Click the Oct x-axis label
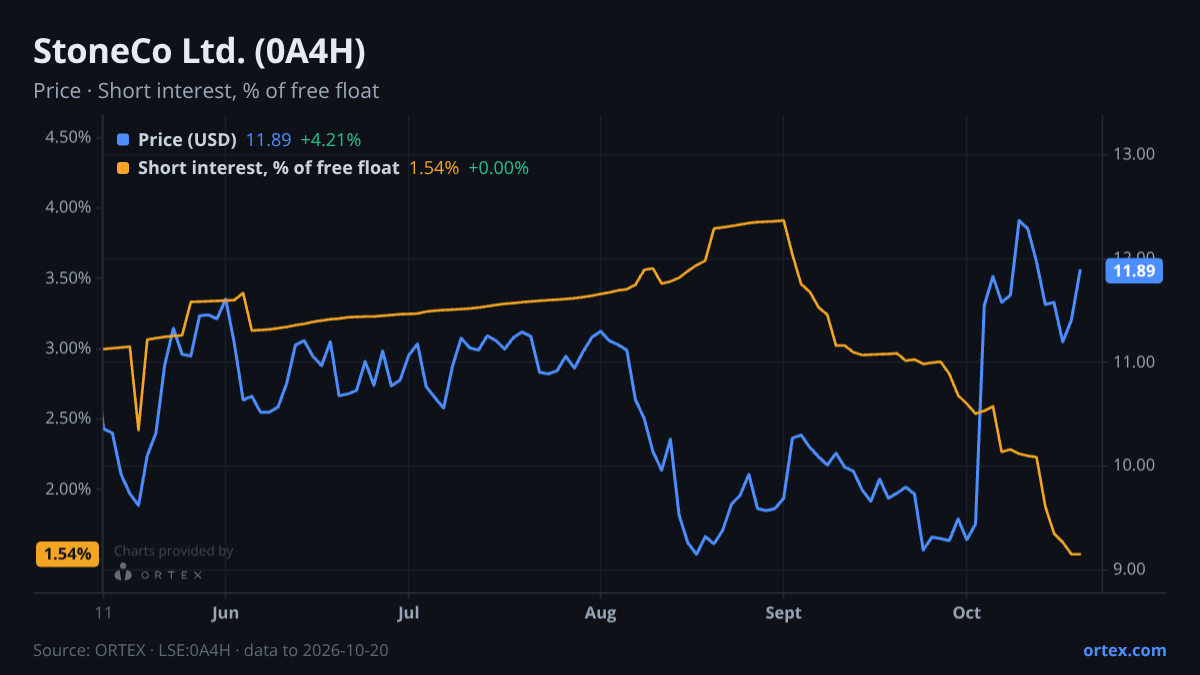 coord(967,613)
